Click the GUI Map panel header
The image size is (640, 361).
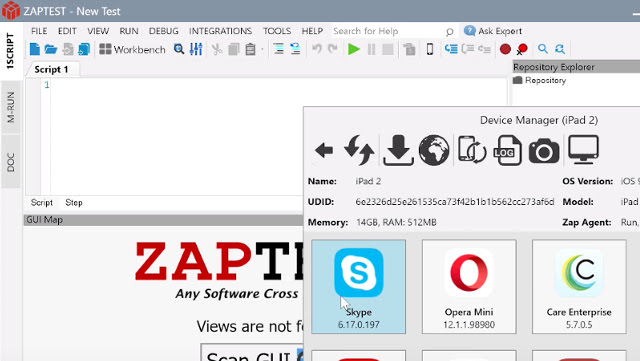163,220
